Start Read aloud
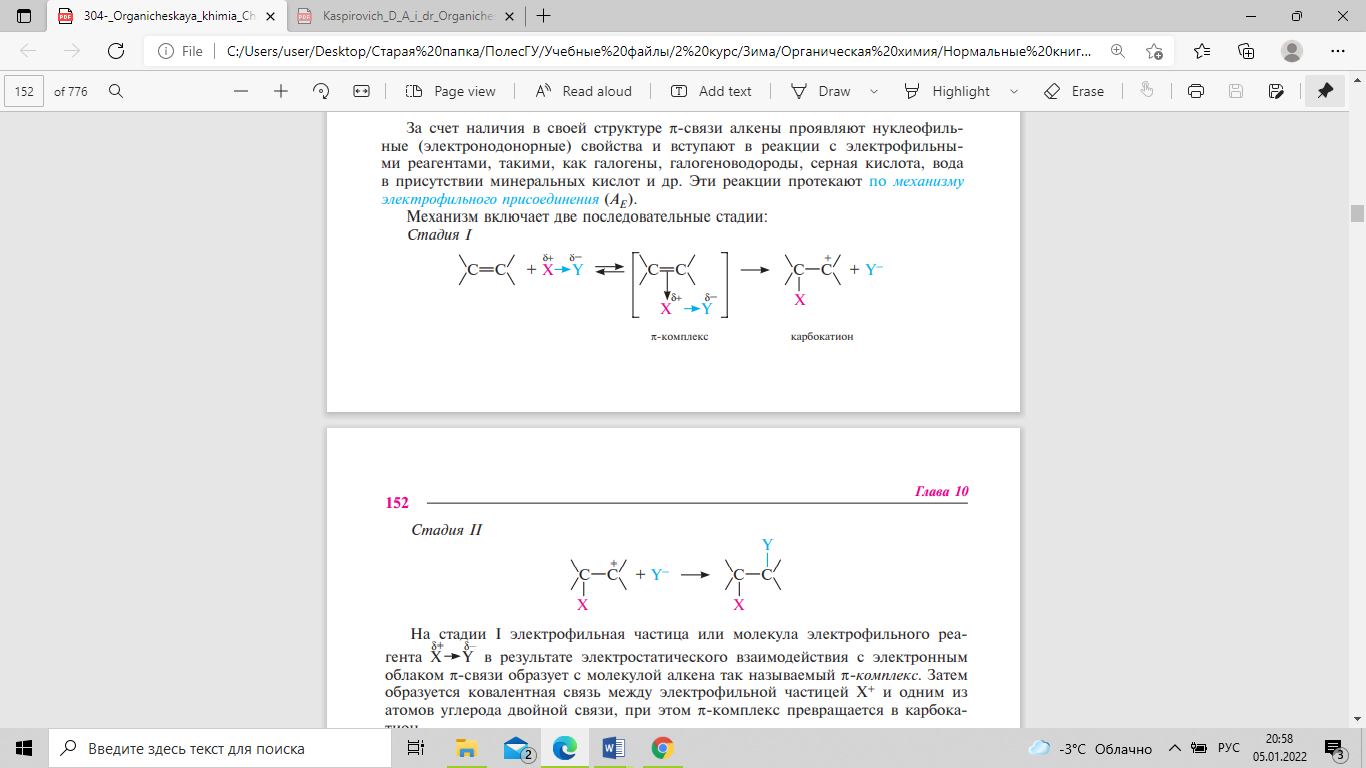1366x768 pixels. click(584, 91)
